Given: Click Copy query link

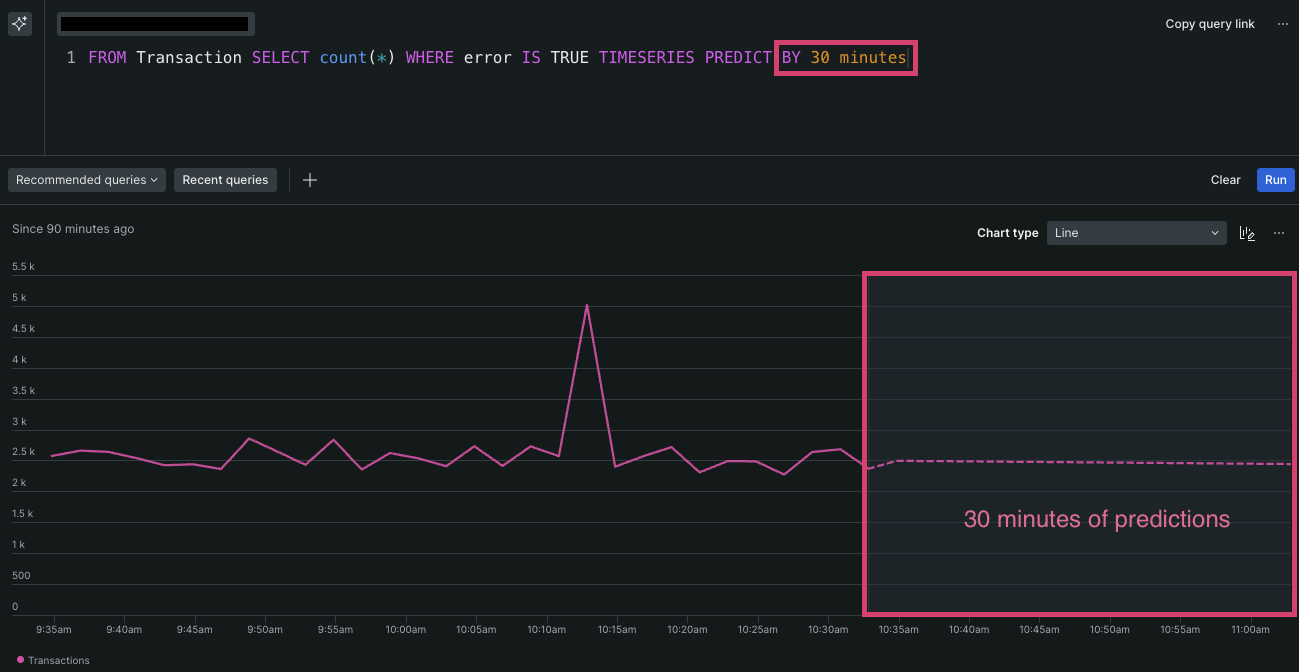Looking at the screenshot, I should coord(1209,24).
